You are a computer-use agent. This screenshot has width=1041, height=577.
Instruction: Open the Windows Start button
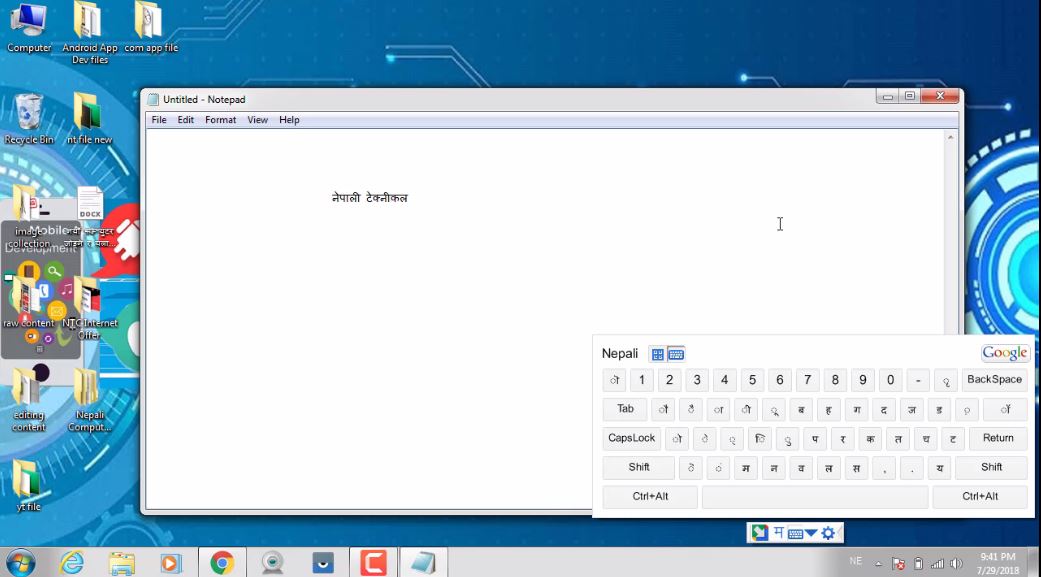(x=20, y=563)
